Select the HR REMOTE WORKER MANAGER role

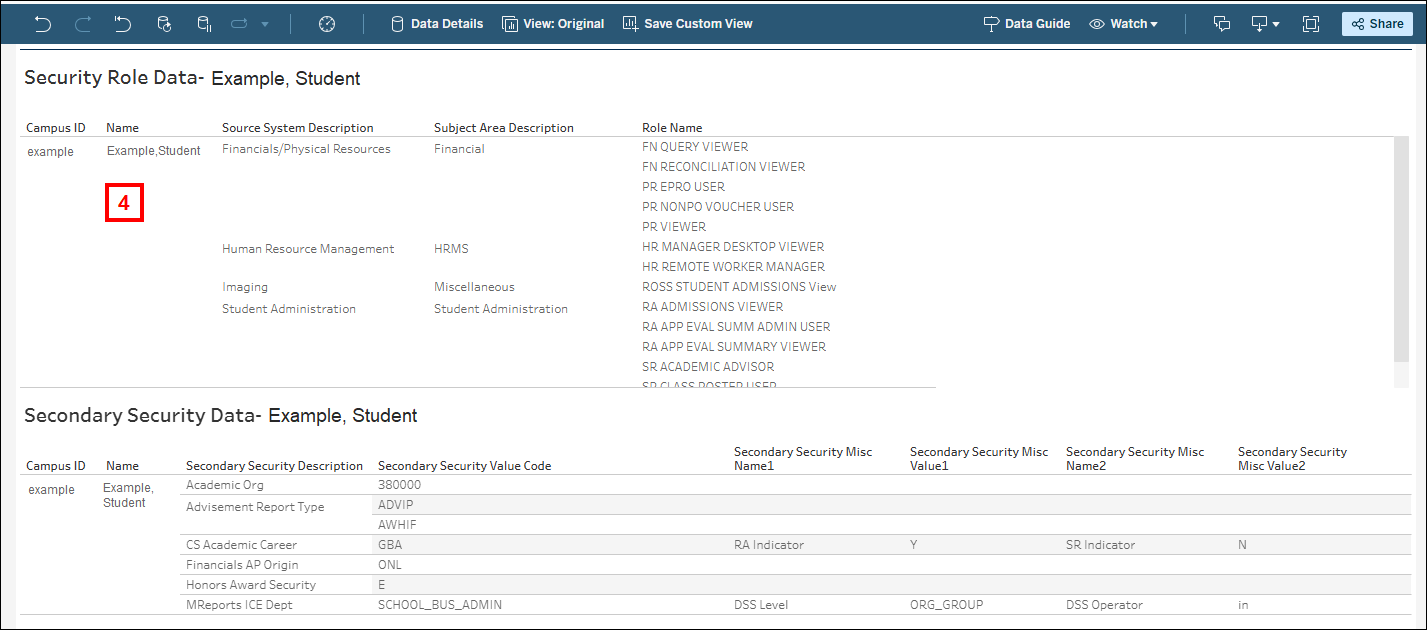(x=733, y=267)
